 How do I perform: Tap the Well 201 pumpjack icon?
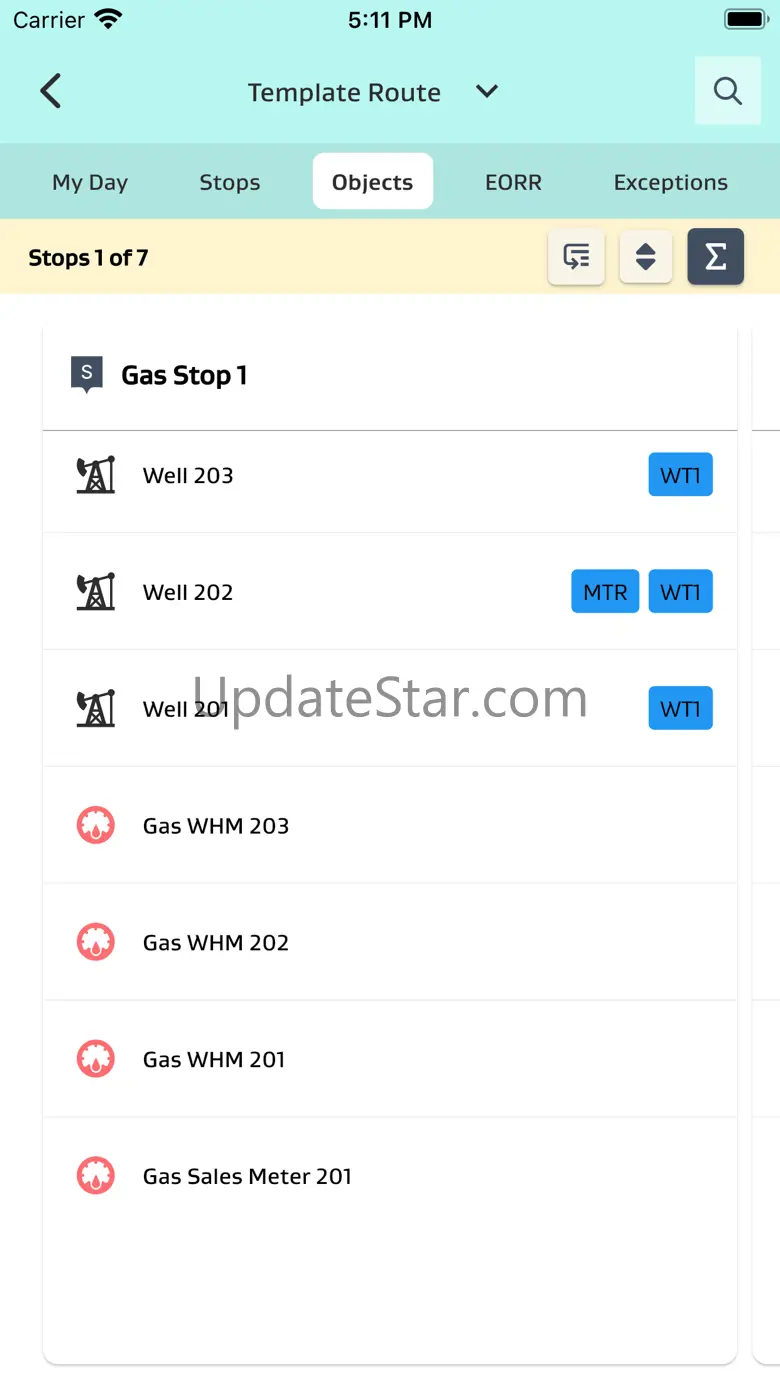tap(96, 709)
